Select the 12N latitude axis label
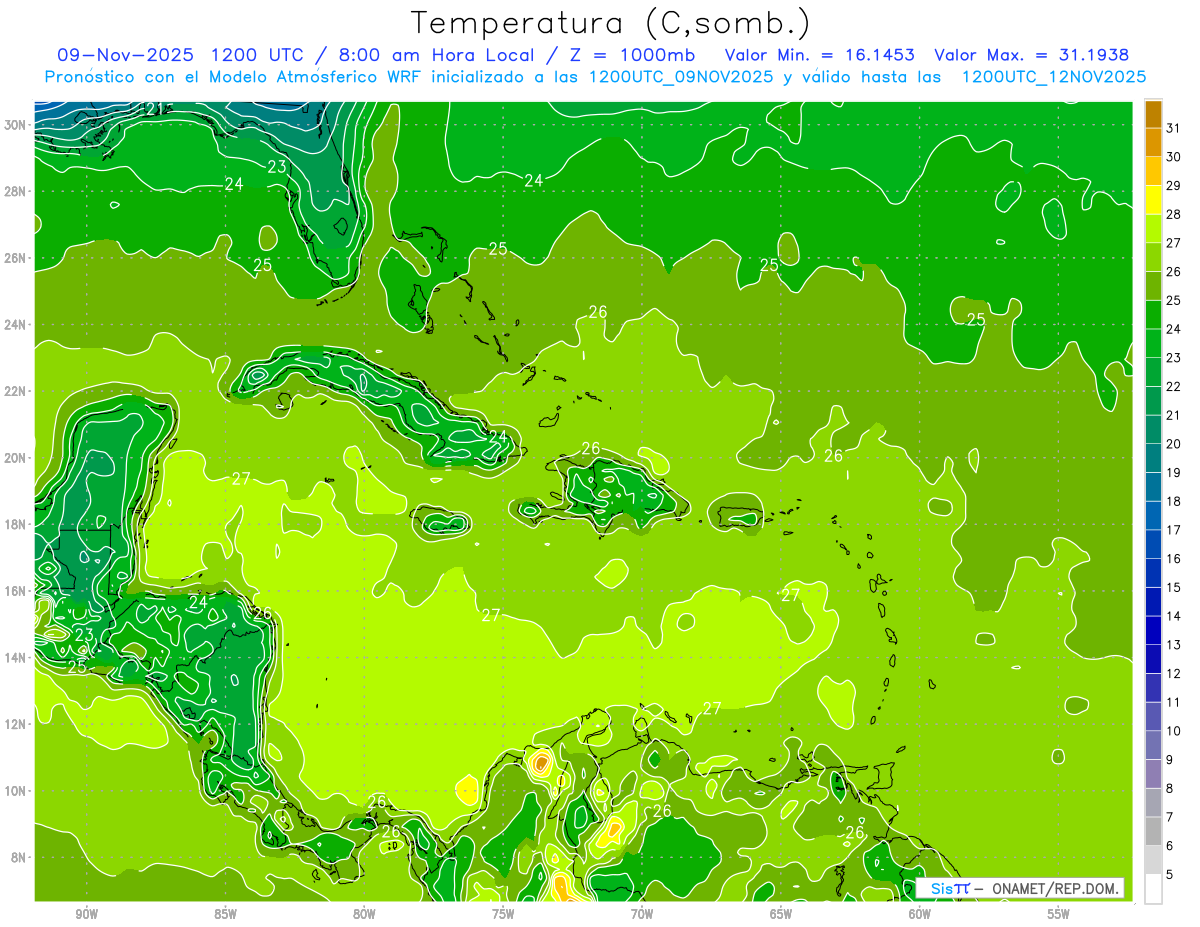Viewport: 1200px width, 927px height. pyautogui.click(x=15, y=724)
